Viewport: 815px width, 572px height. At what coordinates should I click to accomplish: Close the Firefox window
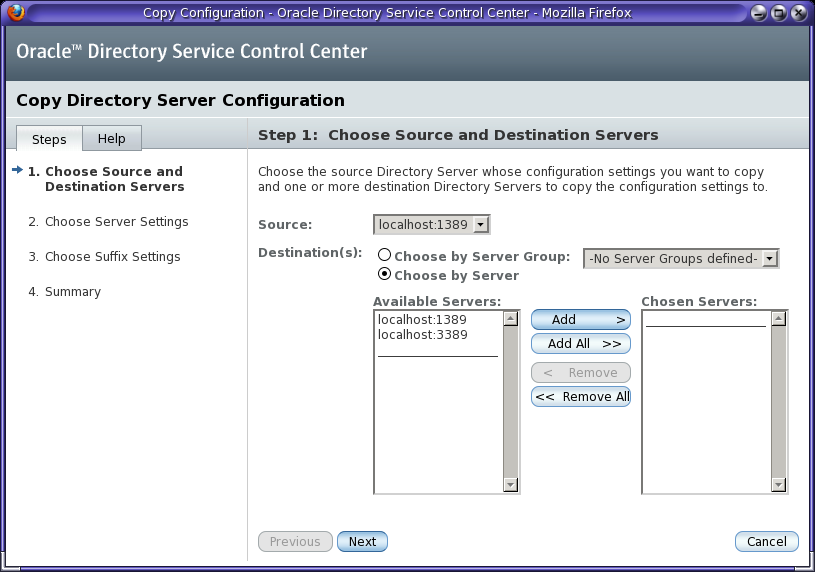click(x=798, y=13)
